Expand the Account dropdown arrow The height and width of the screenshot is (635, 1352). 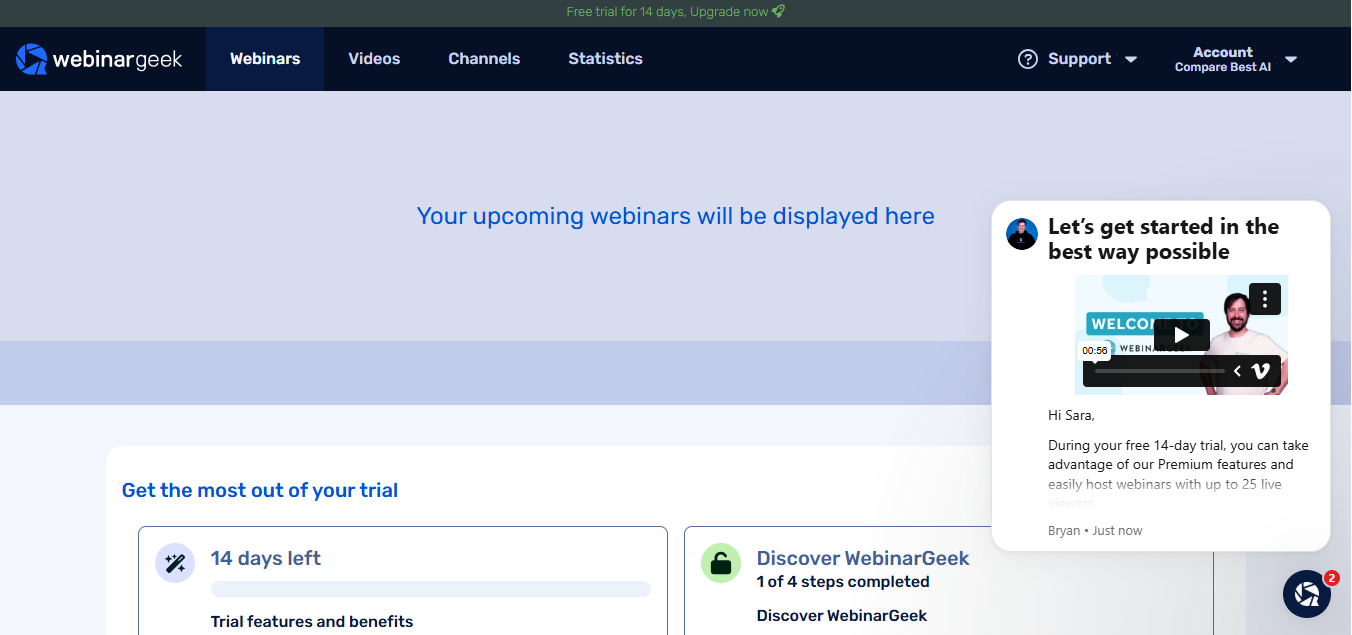point(1291,60)
